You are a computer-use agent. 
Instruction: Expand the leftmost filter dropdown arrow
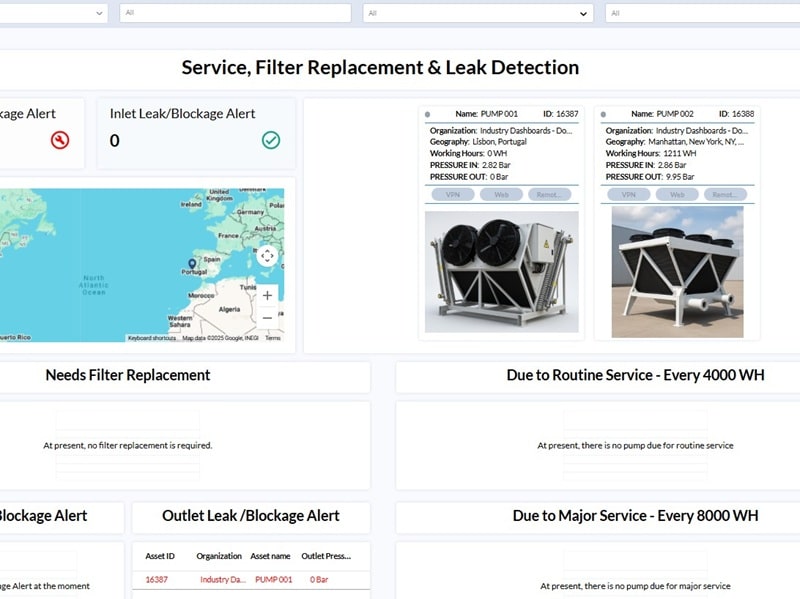[x=99, y=13]
